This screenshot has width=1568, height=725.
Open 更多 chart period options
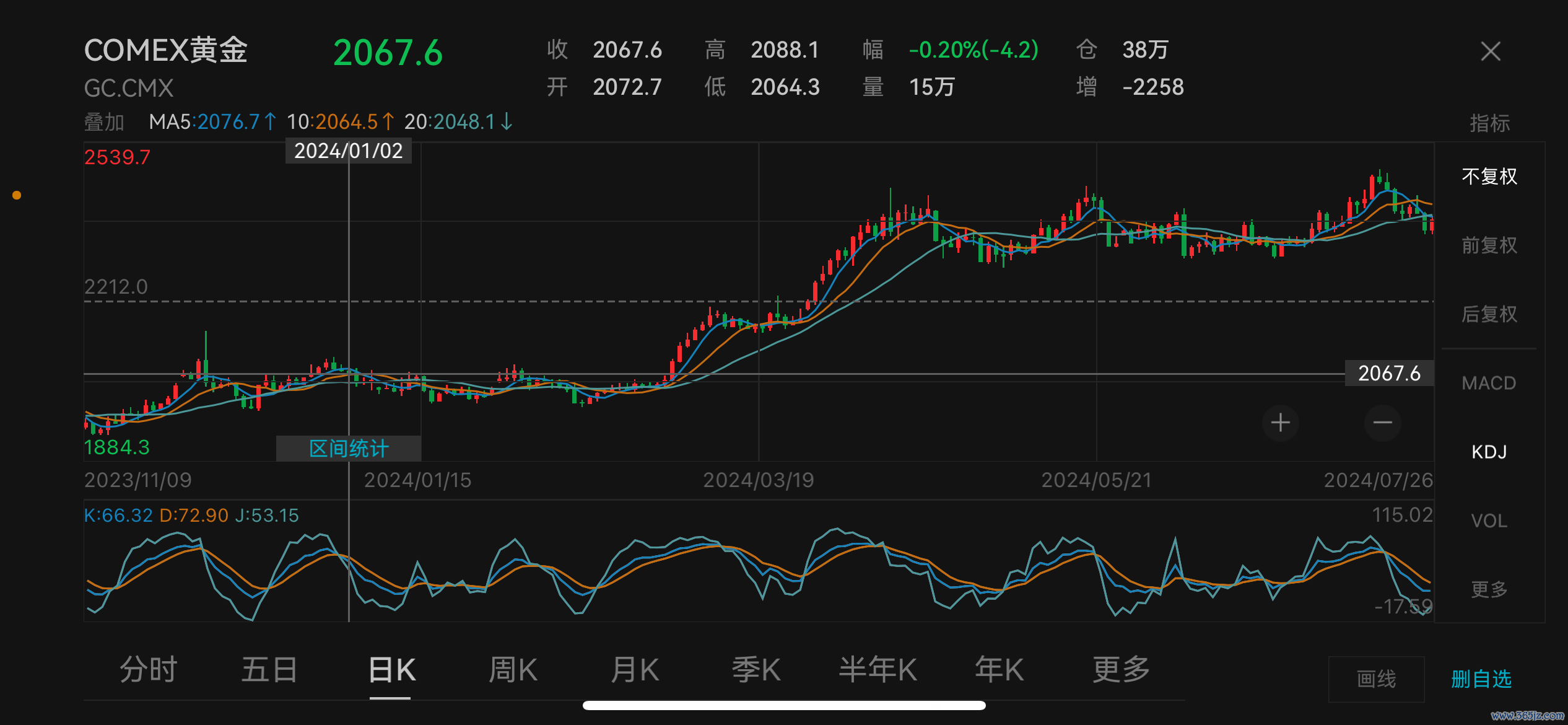pos(1121,670)
